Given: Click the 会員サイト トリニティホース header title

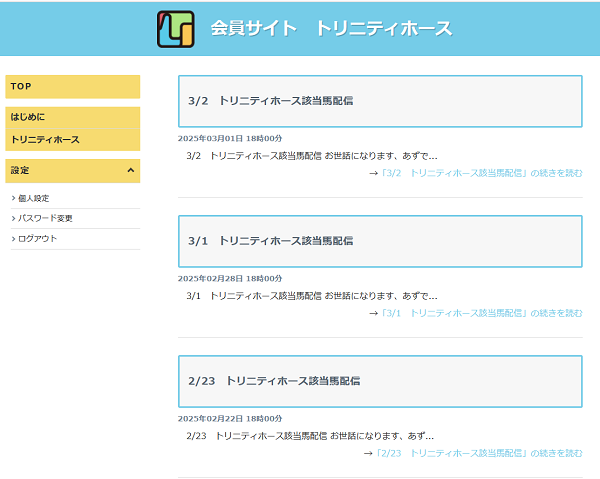Looking at the screenshot, I should 331,28.
